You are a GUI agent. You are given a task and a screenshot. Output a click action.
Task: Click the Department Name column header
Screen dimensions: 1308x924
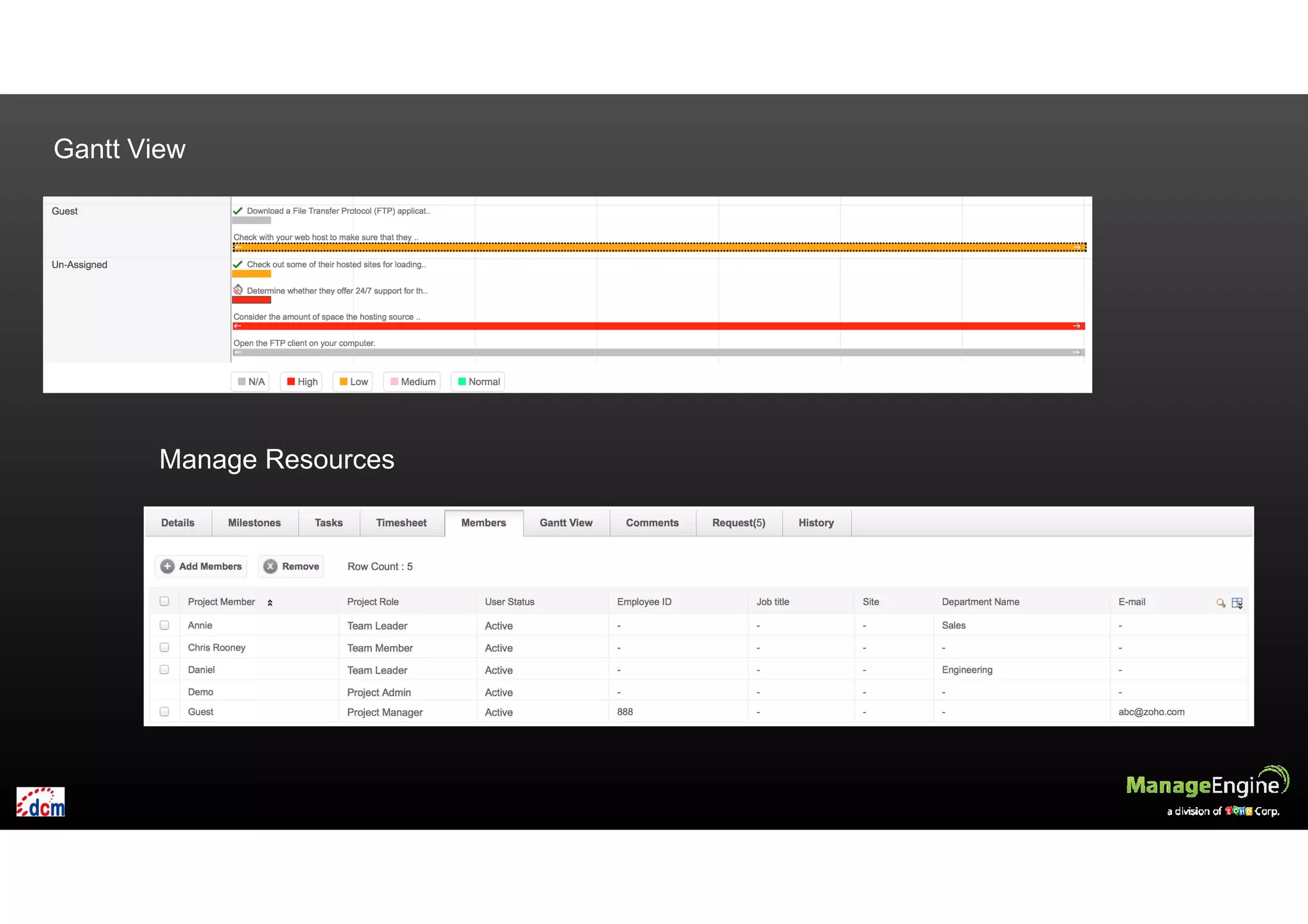980,602
